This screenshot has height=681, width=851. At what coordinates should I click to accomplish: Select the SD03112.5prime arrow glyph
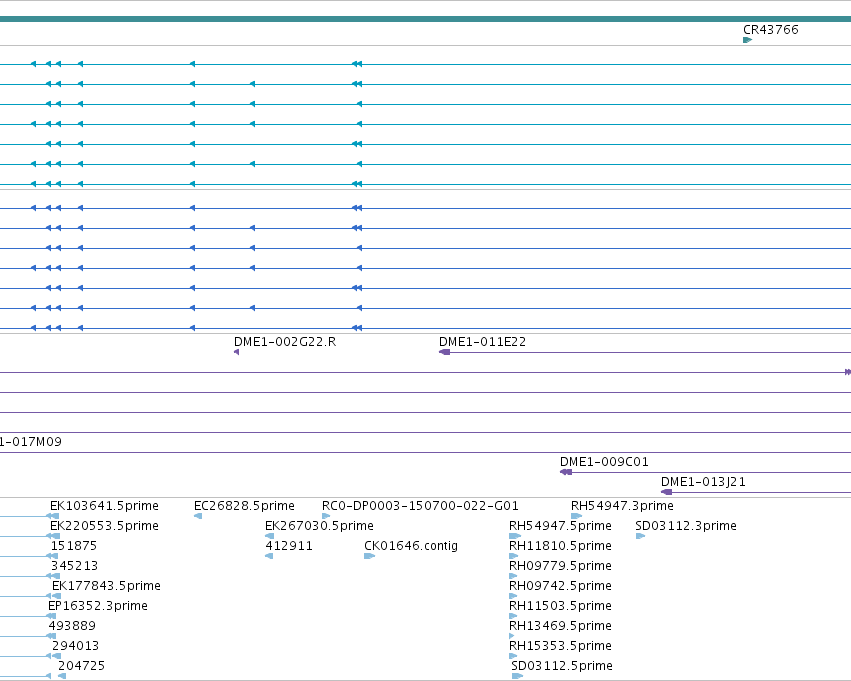517,676
